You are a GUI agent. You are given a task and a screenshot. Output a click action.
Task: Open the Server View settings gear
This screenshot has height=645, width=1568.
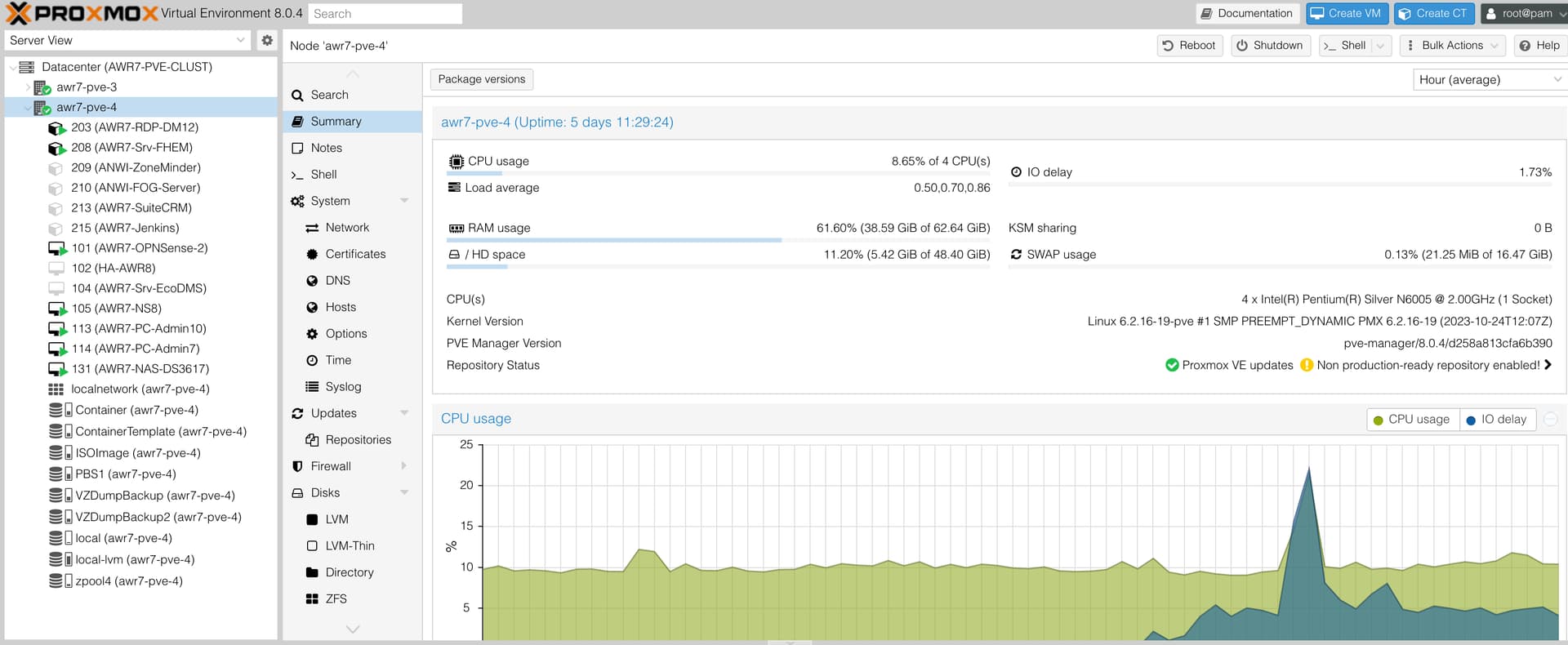(267, 40)
